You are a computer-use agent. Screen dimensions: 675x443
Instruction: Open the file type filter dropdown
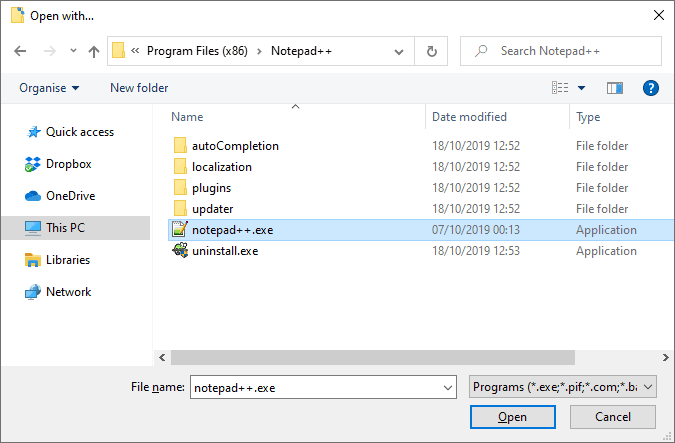(563, 385)
